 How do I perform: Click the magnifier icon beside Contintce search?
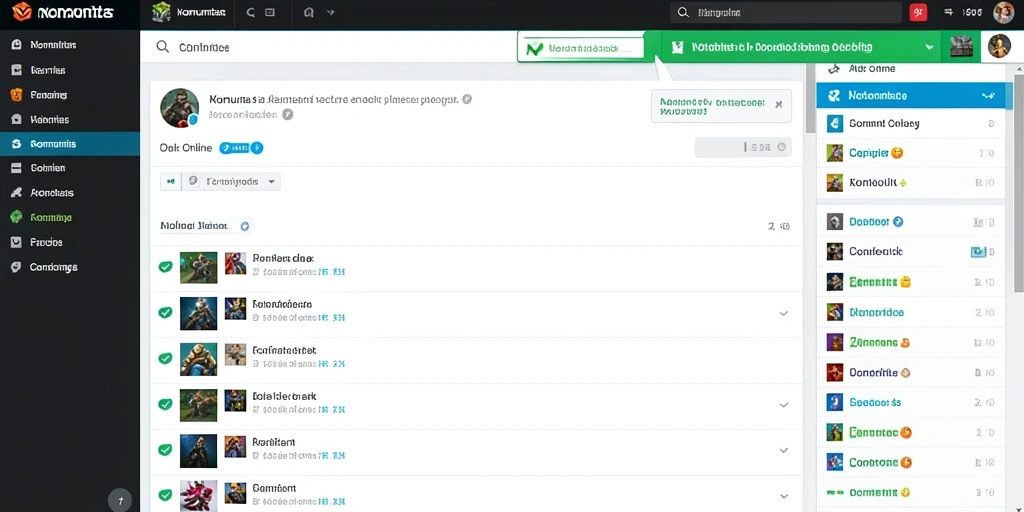(162, 47)
